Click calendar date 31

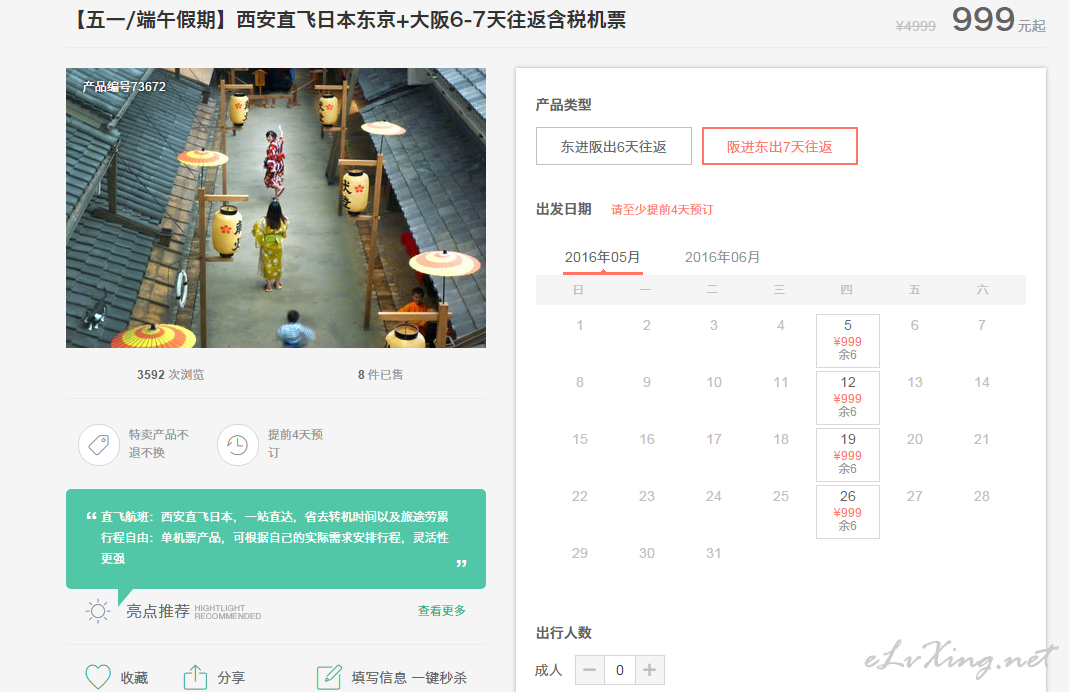point(713,553)
